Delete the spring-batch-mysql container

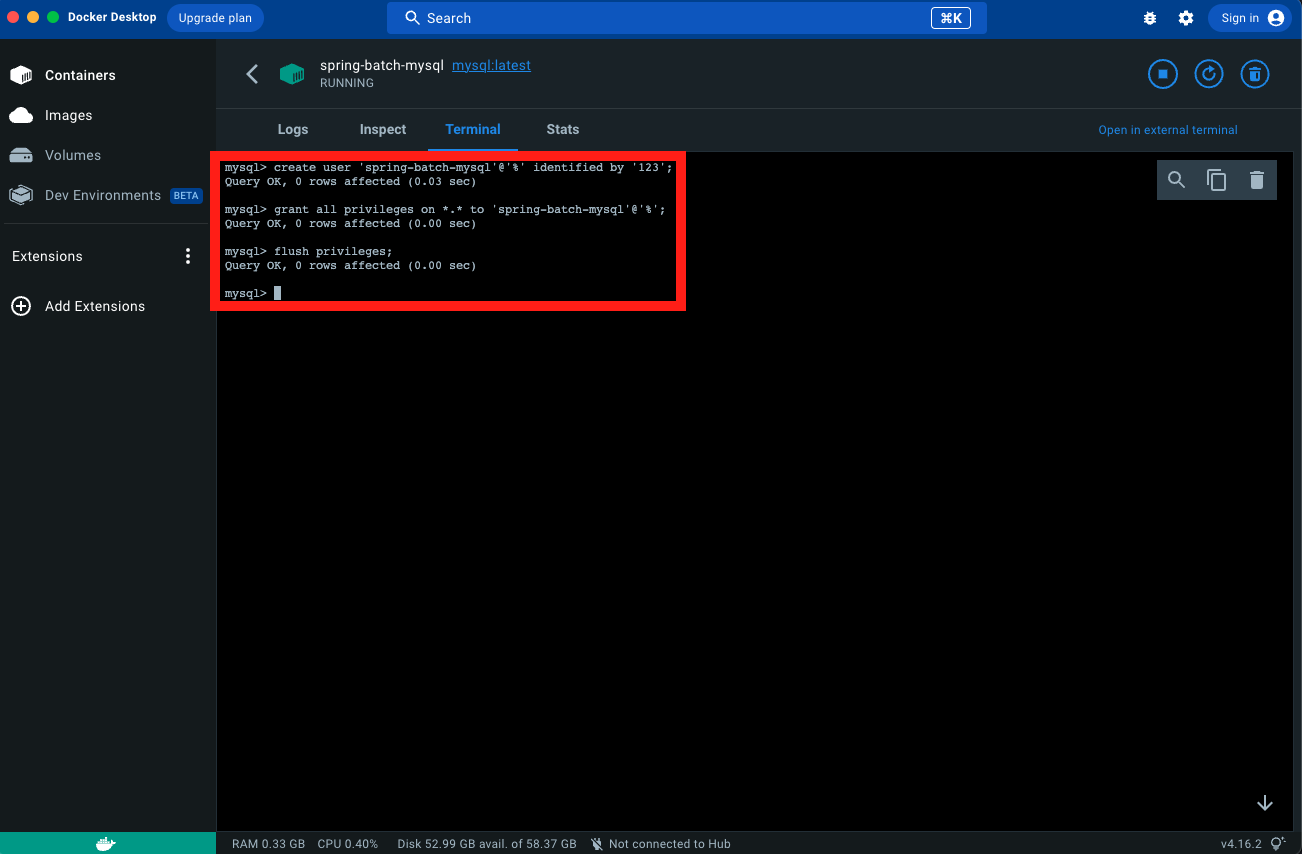[1255, 74]
